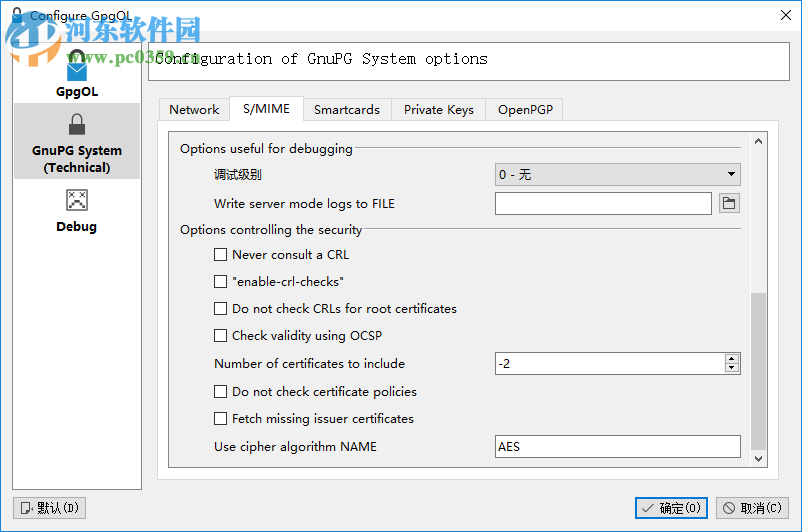Enable Never consult a CRL
Image resolution: width=802 pixels, height=532 pixels.
point(220,255)
